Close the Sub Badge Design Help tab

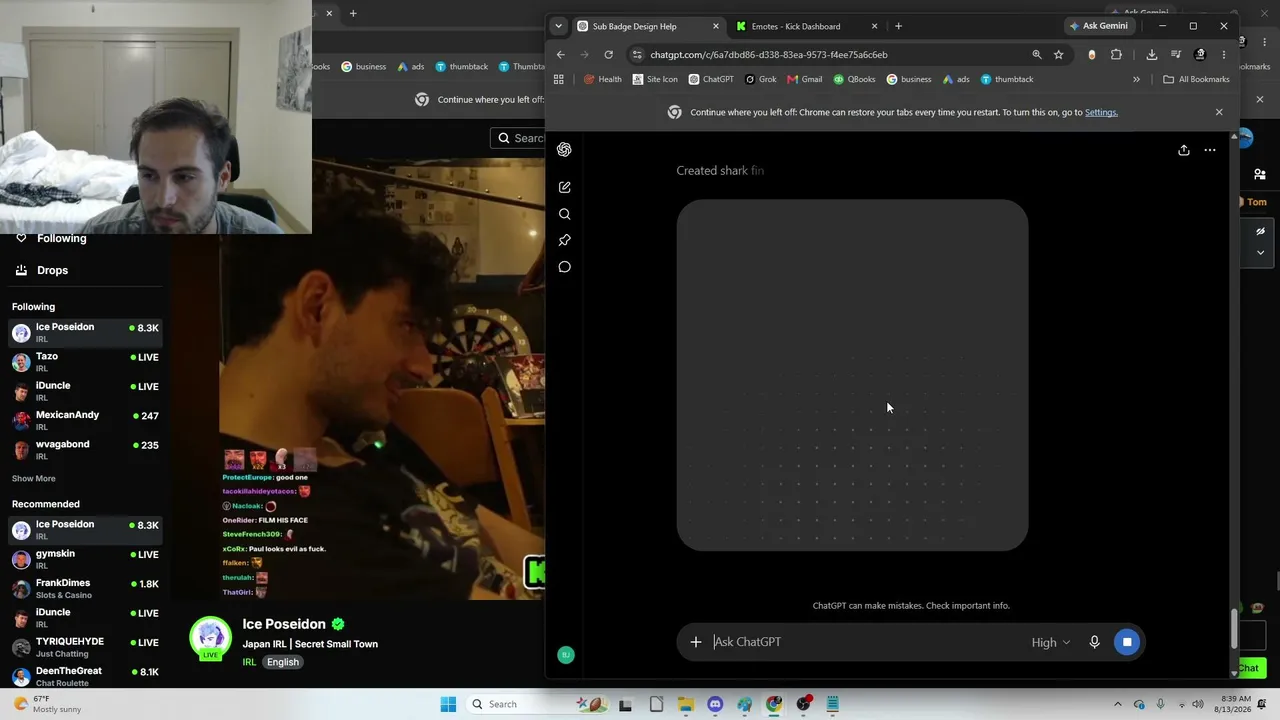[x=715, y=26]
